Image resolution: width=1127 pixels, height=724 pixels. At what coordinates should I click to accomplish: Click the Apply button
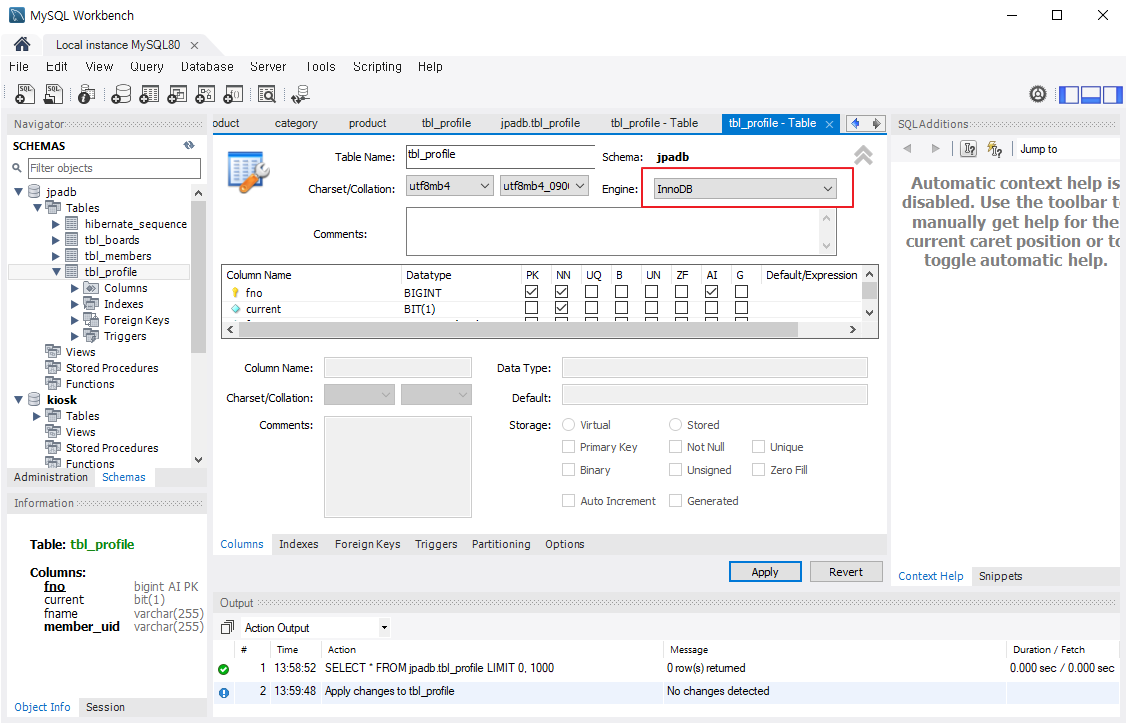tap(765, 572)
